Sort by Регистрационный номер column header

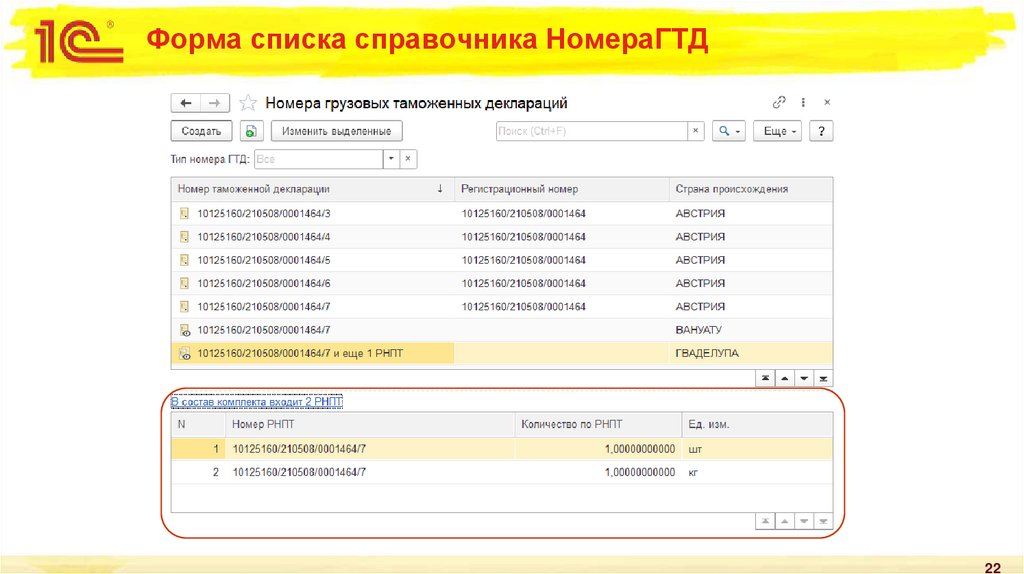tap(562, 189)
